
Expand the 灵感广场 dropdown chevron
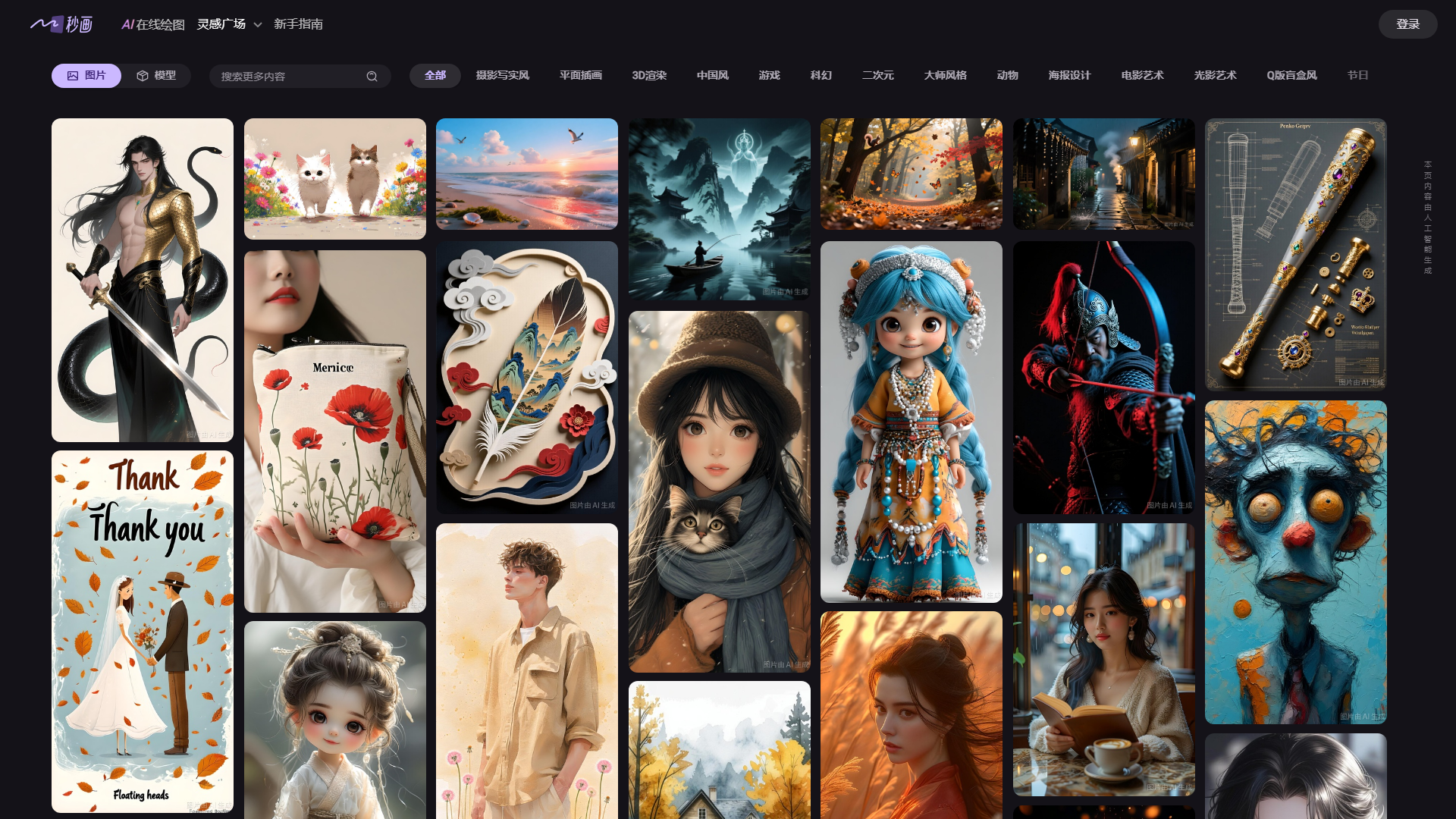pyautogui.click(x=258, y=25)
